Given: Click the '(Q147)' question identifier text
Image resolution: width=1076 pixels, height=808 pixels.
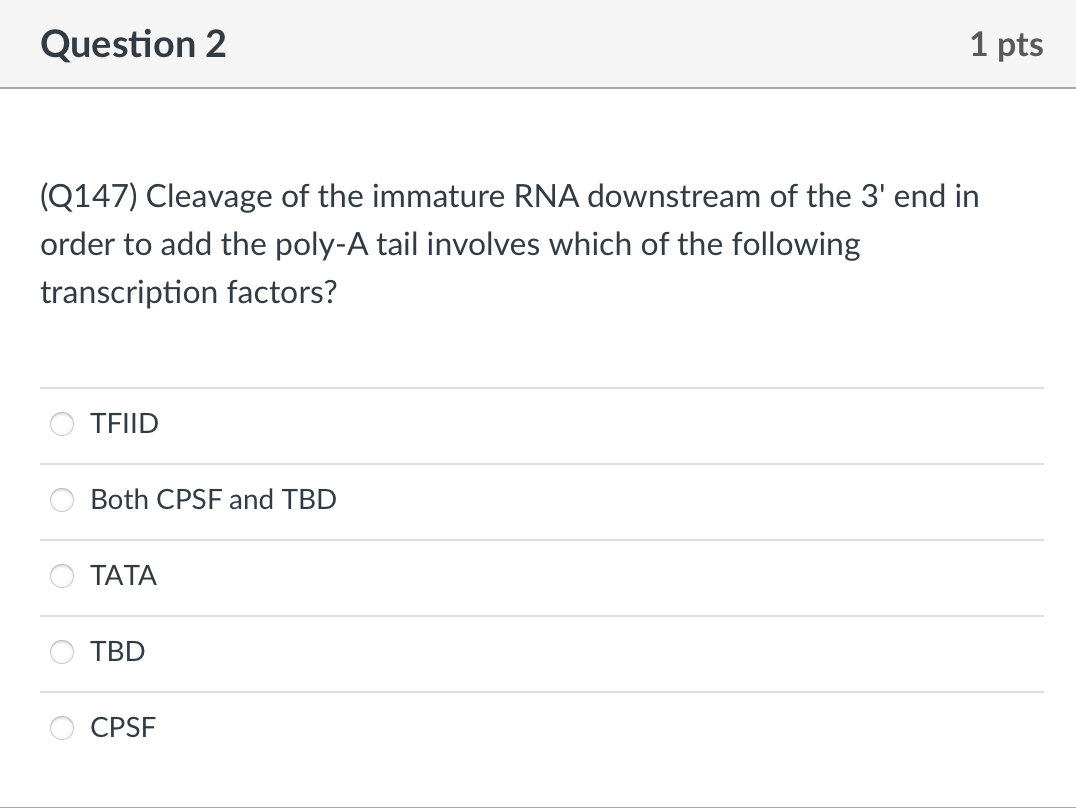Looking at the screenshot, I should click(90, 196).
